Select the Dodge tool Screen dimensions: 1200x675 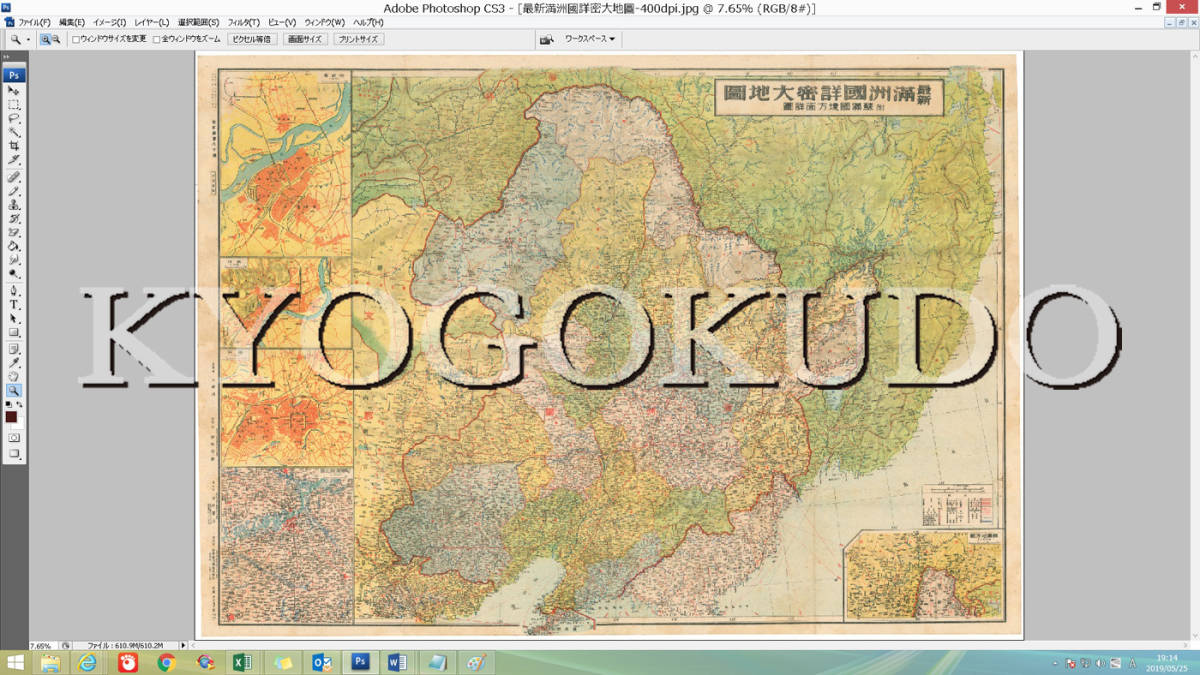click(x=14, y=273)
